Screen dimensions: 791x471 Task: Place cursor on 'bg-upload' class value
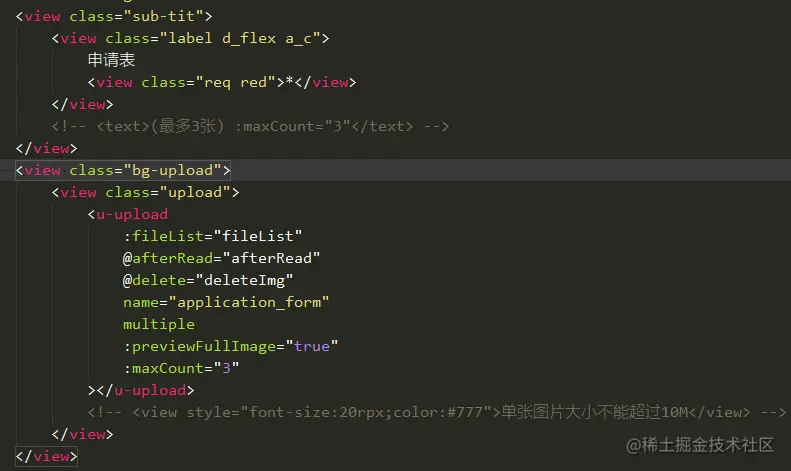(x=172, y=170)
